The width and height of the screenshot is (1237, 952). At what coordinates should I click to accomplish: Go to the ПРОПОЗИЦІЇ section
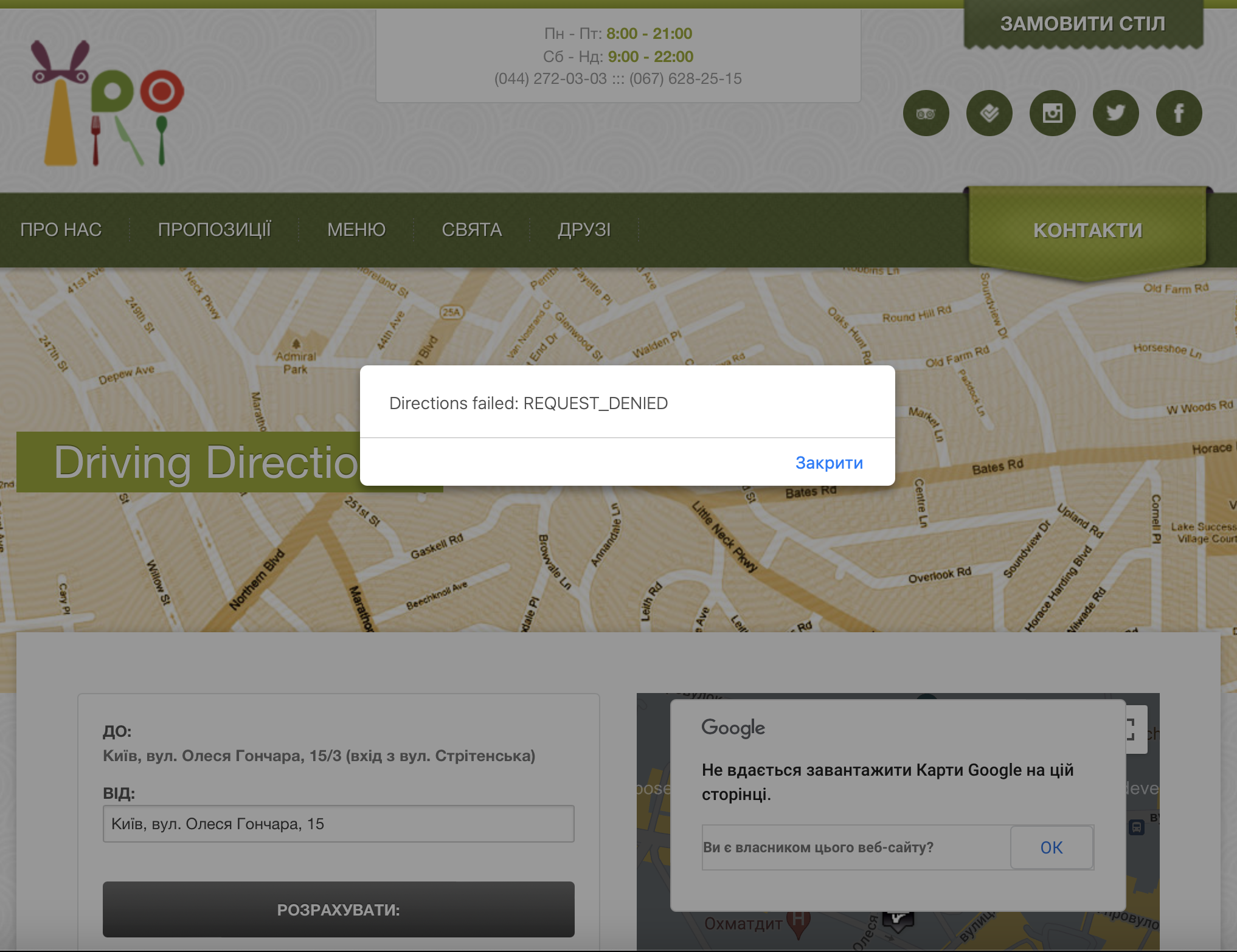coord(214,230)
